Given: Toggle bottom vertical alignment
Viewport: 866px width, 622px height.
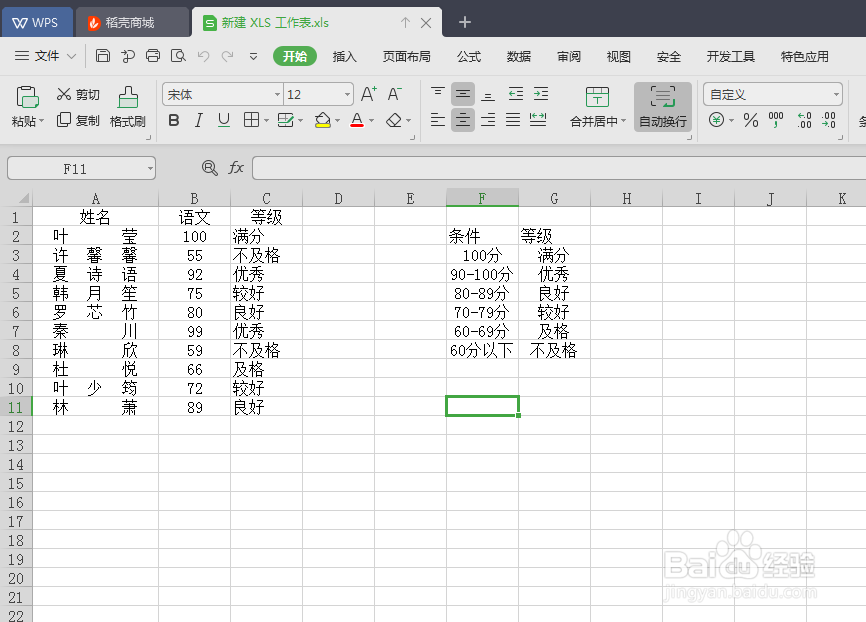Looking at the screenshot, I should click(488, 94).
